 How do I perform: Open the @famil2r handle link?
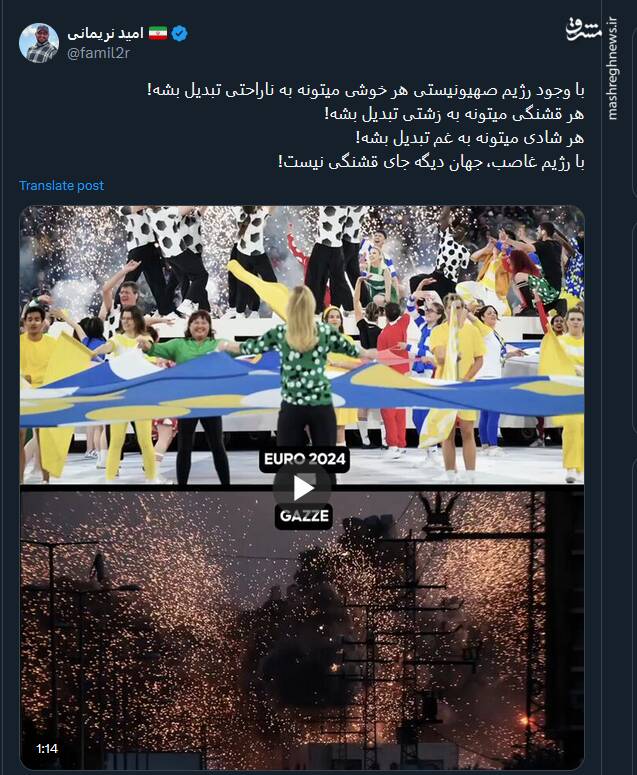[x=98, y=53]
